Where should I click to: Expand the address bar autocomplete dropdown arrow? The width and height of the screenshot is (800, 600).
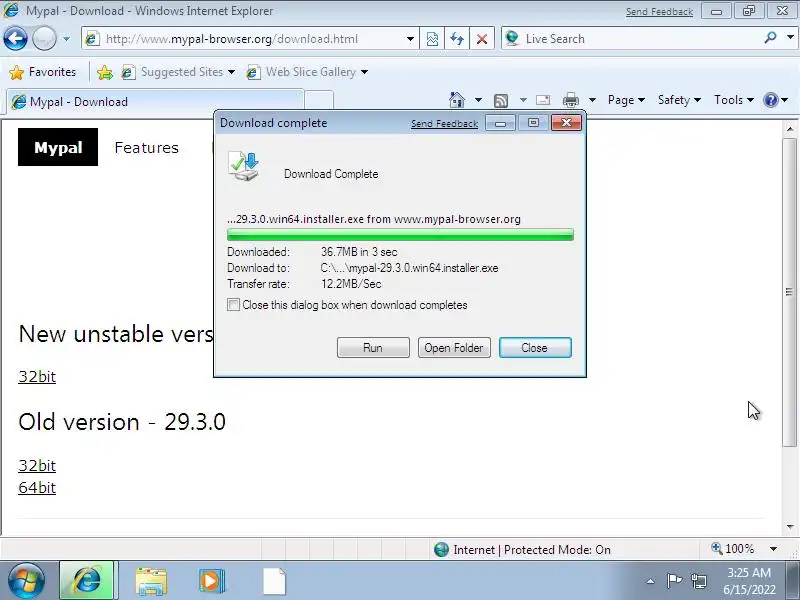410,39
